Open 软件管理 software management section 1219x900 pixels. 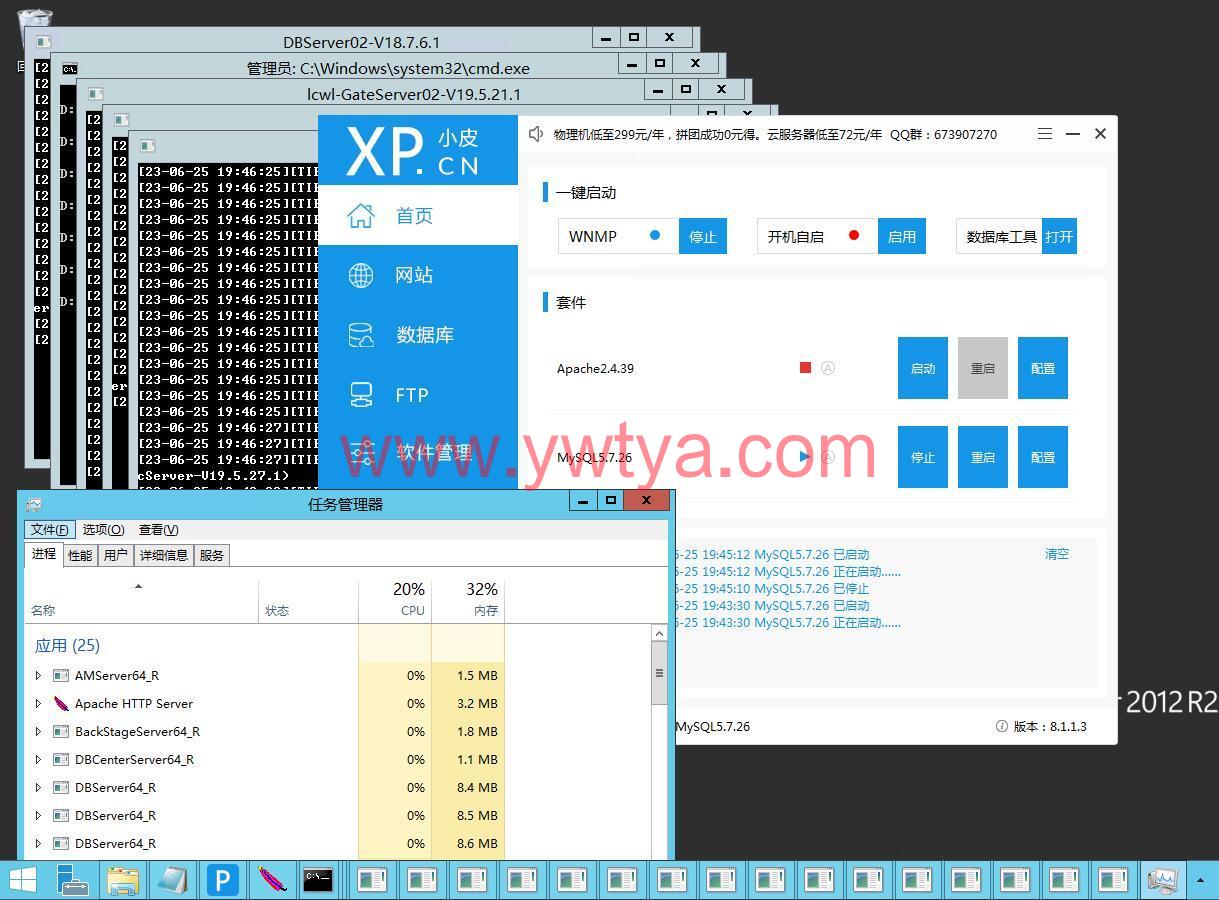coord(417,453)
